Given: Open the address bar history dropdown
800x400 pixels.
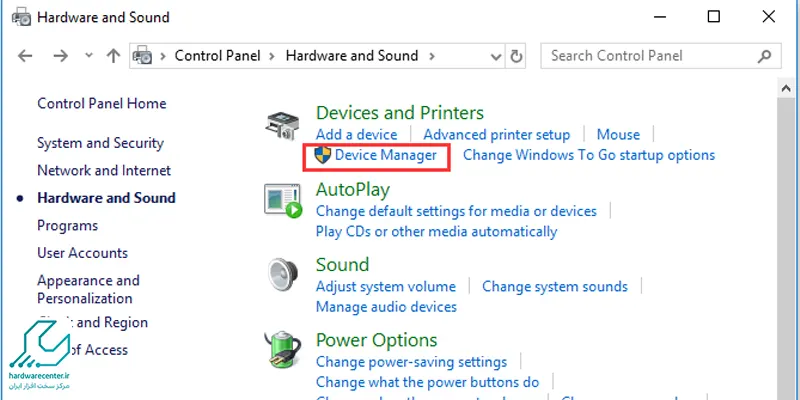Looking at the screenshot, I should (495, 56).
